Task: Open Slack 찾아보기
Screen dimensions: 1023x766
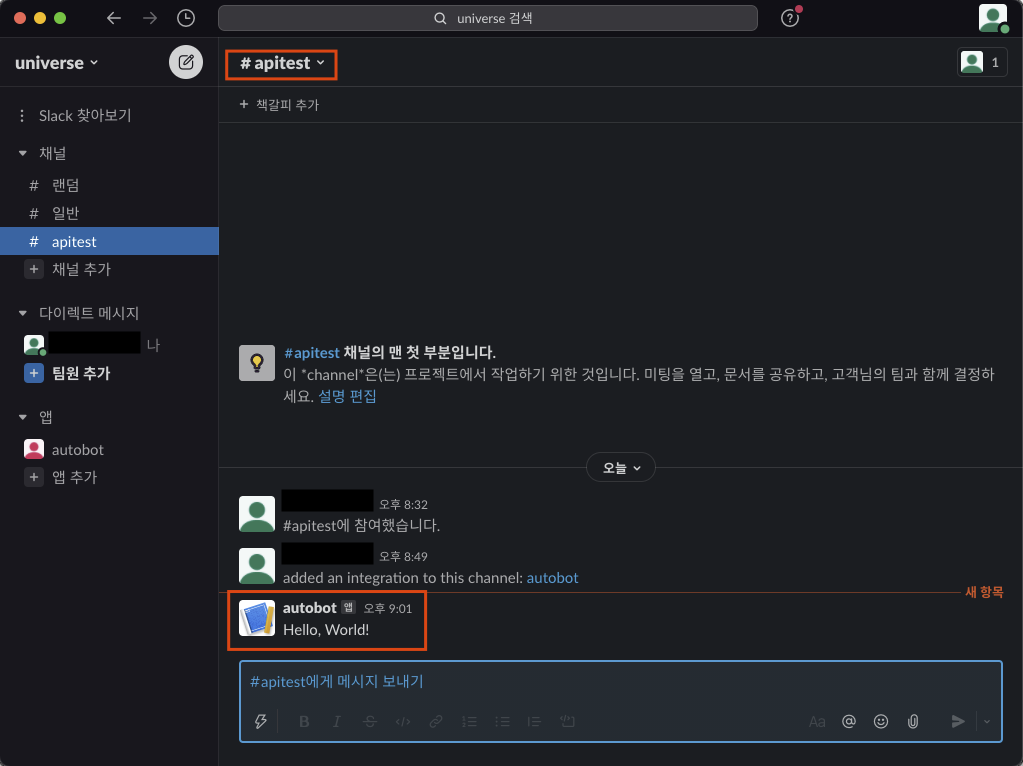Action: [x=85, y=115]
